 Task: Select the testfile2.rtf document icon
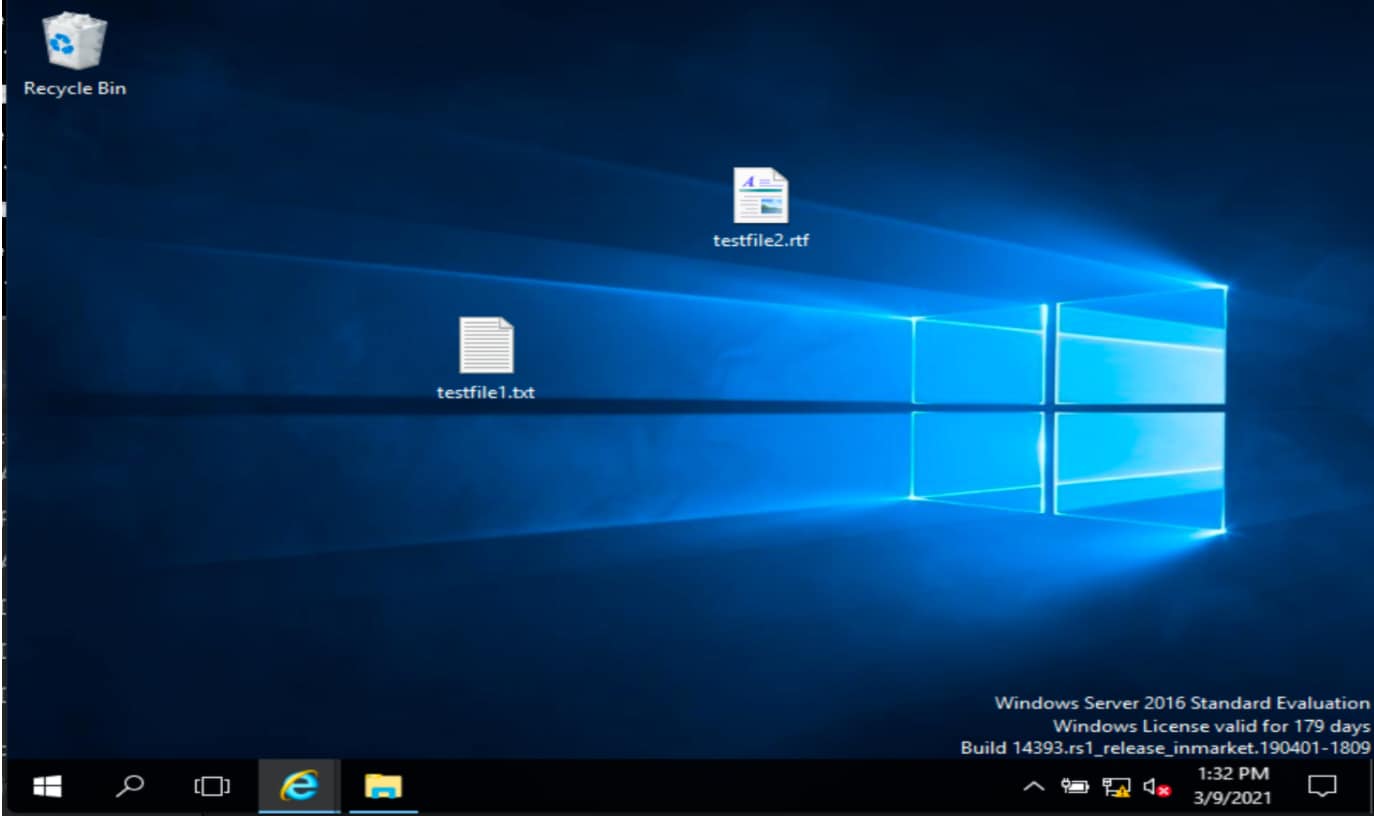pos(760,196)
